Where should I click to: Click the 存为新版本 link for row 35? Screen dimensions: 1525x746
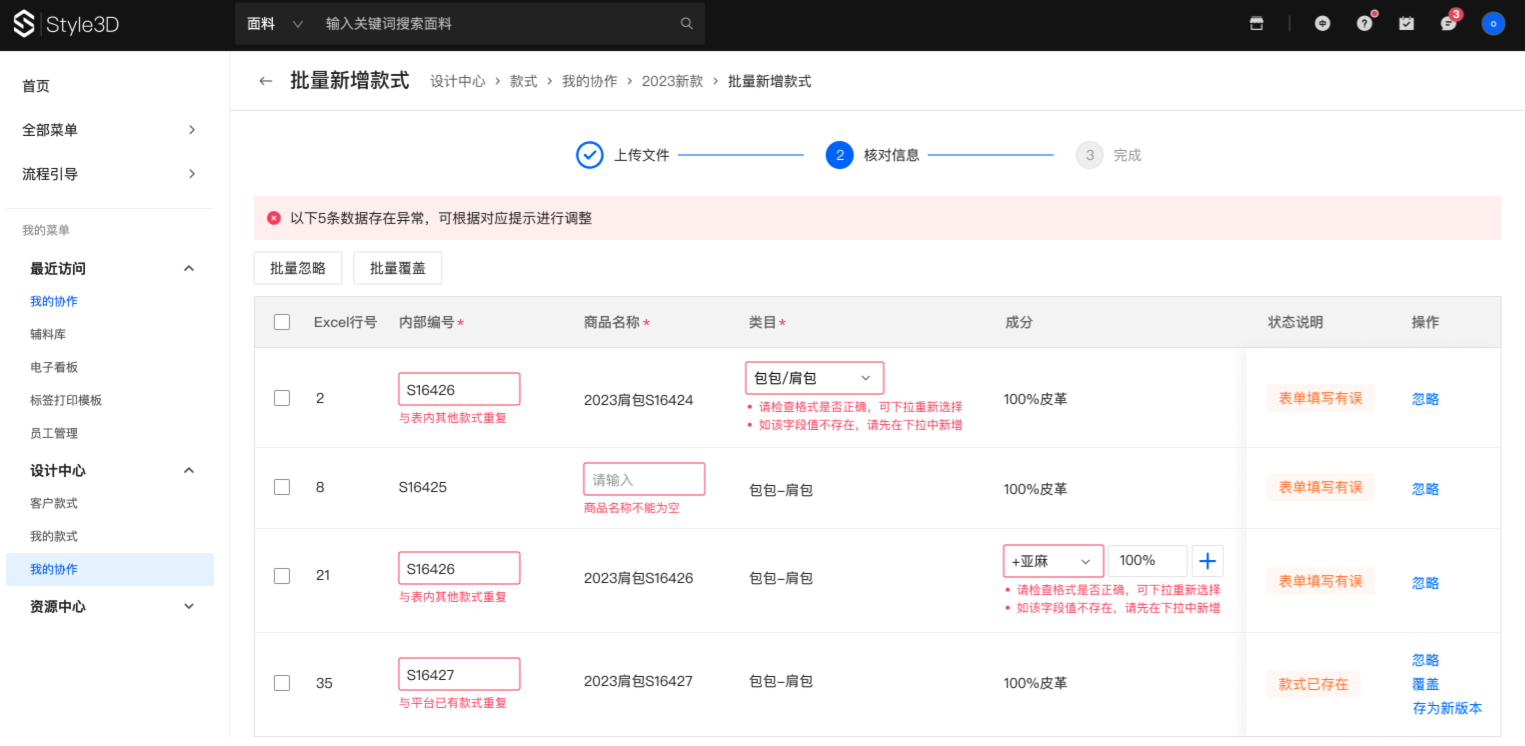pos(1446,708)
